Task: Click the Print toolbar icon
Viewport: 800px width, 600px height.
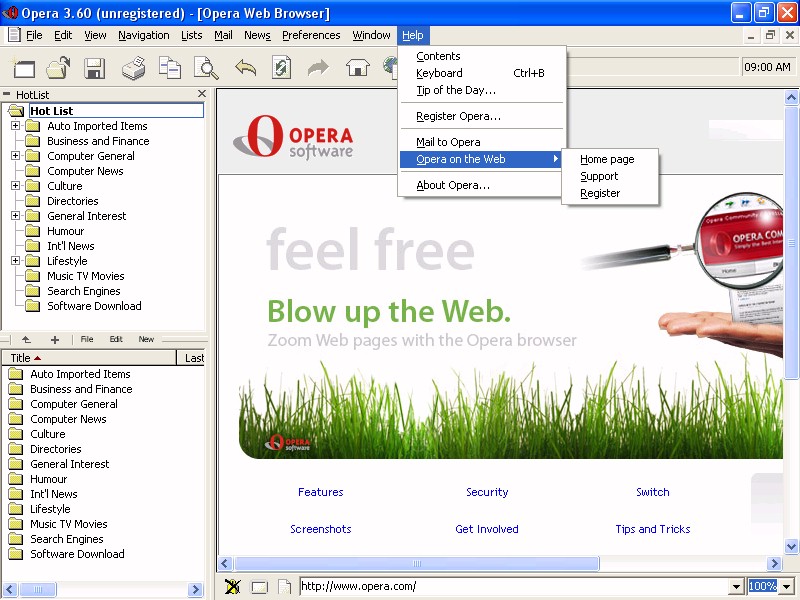Action: [x=133, y=68]
